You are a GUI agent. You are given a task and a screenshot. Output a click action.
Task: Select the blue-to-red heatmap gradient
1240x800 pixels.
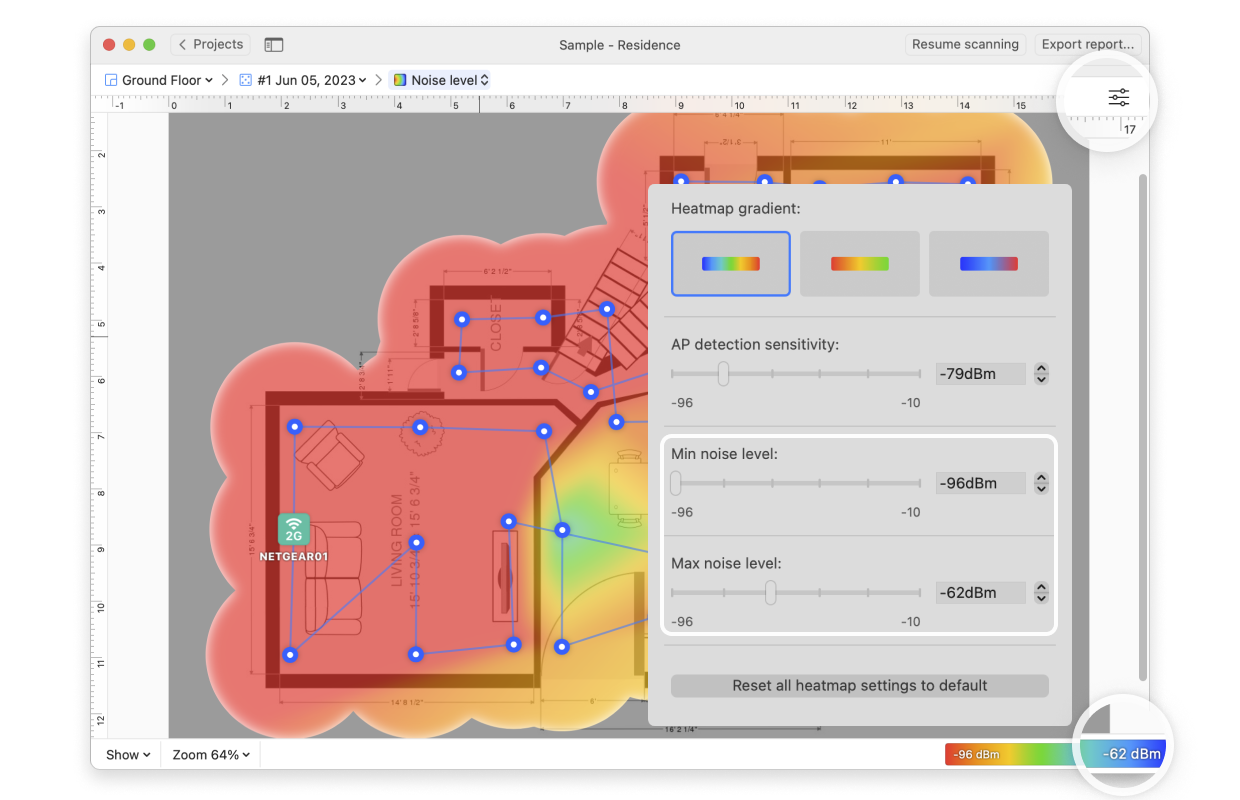(989, 264)
